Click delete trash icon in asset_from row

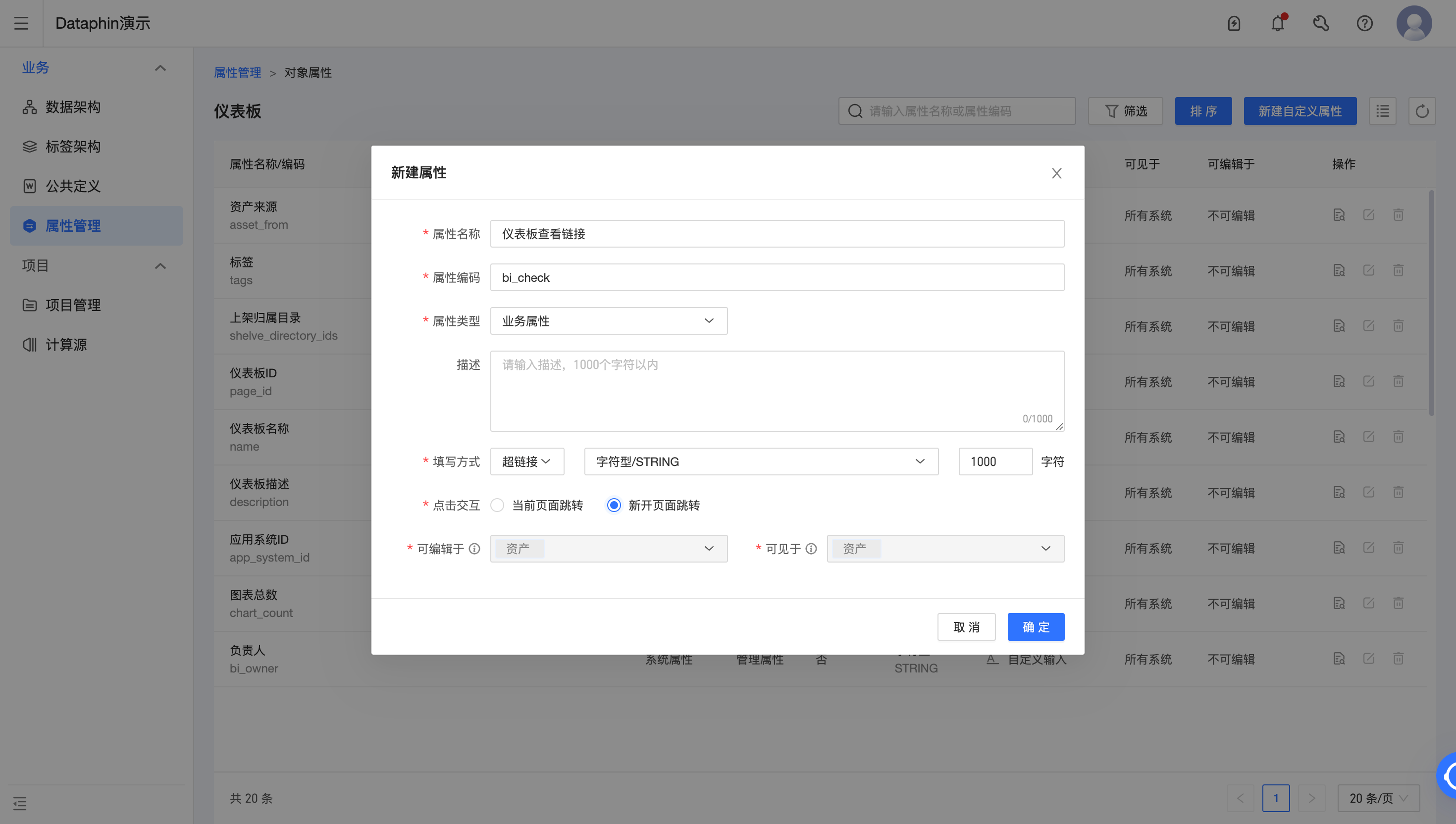click(x=1398, y=215)
